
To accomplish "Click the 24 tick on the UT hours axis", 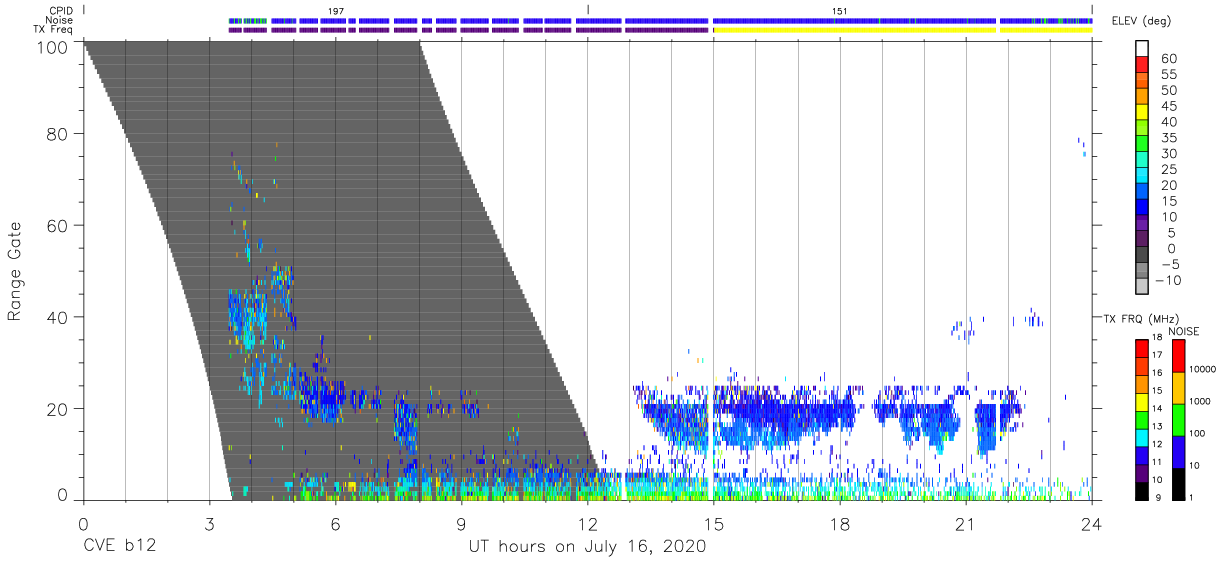I will [1092, 522].
